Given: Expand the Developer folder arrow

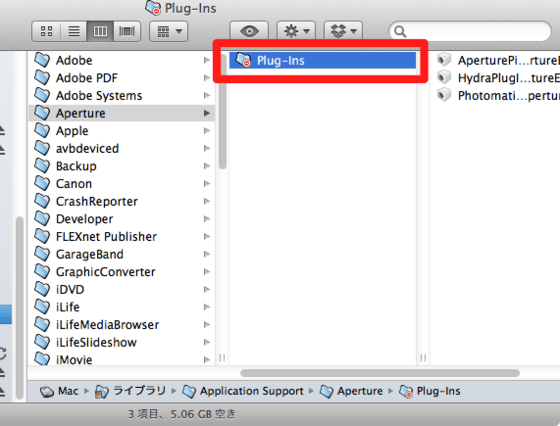Looking at the screenshot, I should (x=206, y=219).
